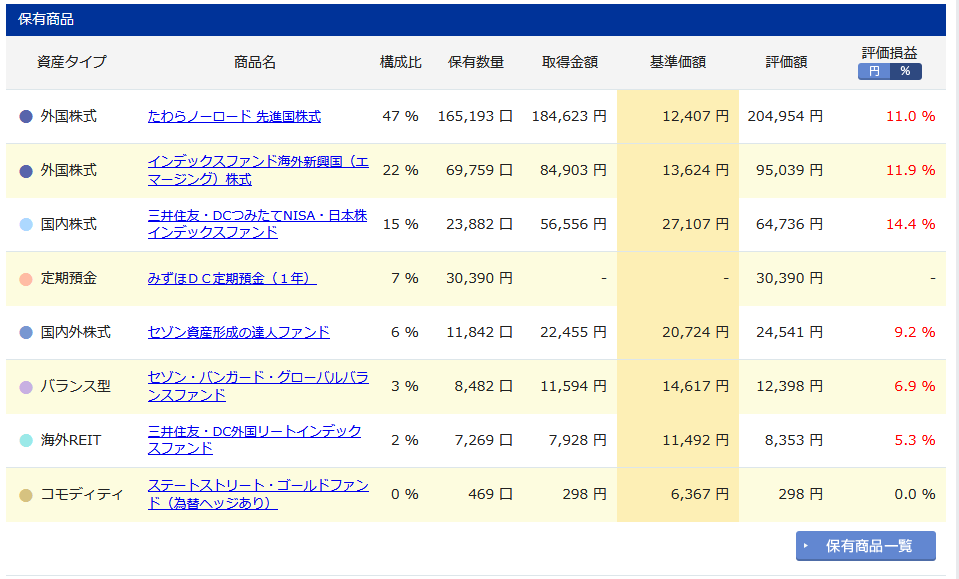Image resolution: width=959 pixels, height=579 pixels.
Task: Click the 84,903 円 acquisition amount
Action: coord(574,170)
